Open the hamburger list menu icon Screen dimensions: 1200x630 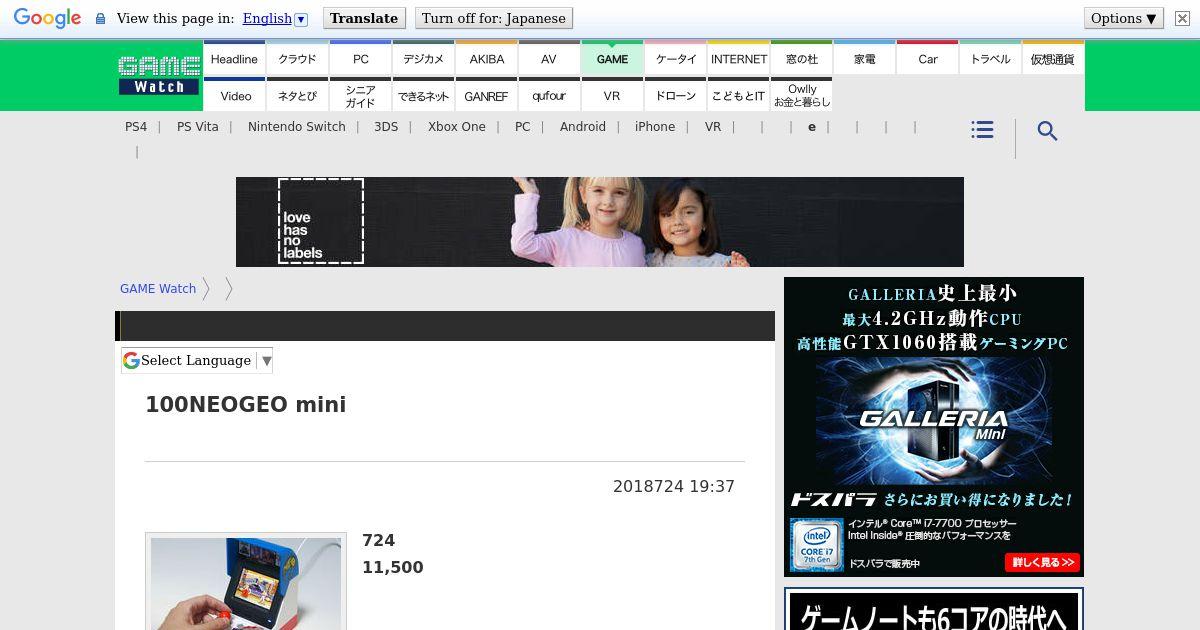[x=982, y=130]
